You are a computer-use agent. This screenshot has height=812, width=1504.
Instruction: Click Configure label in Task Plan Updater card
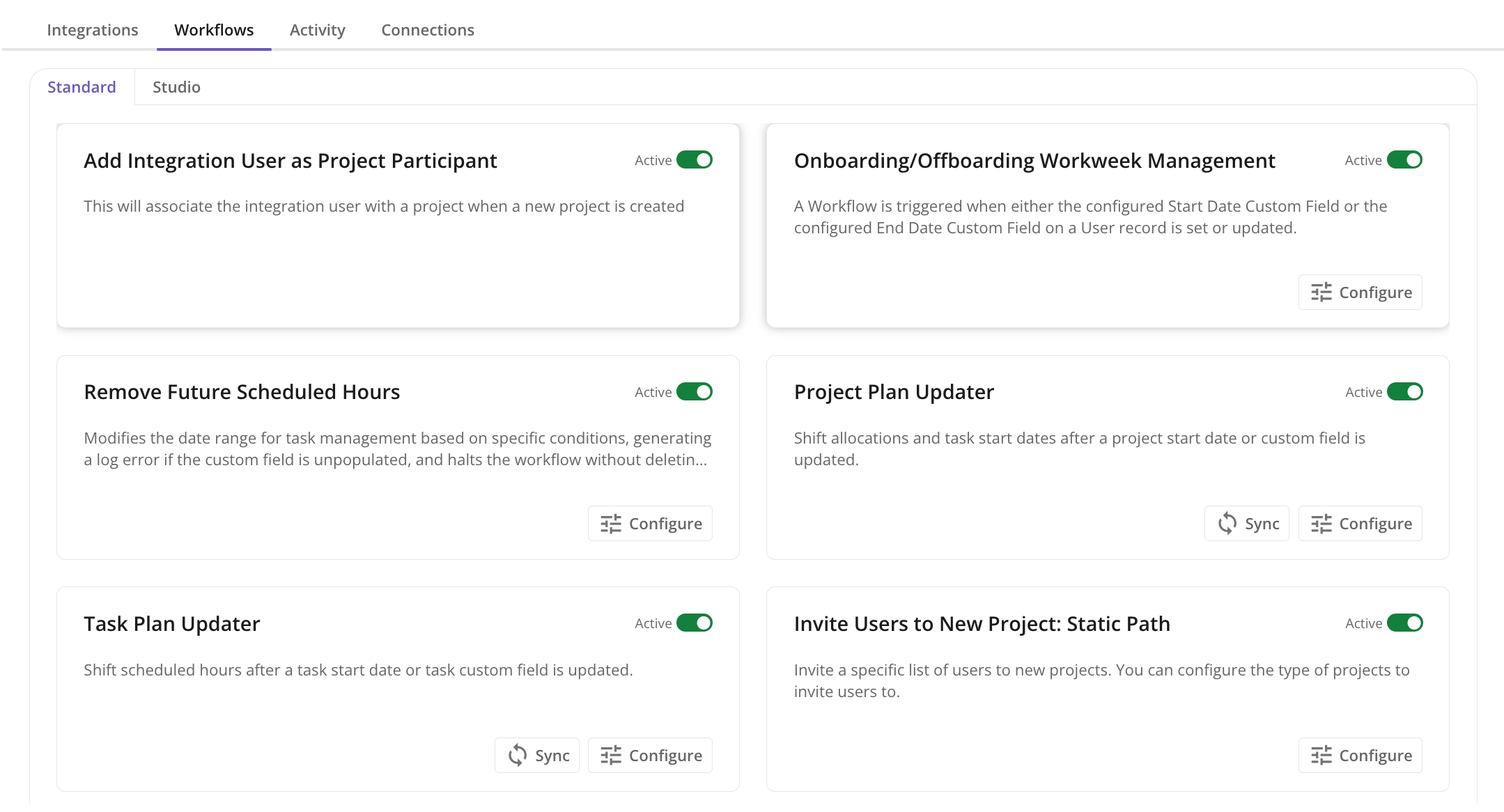pyautogui.click(x=665, y=756)
